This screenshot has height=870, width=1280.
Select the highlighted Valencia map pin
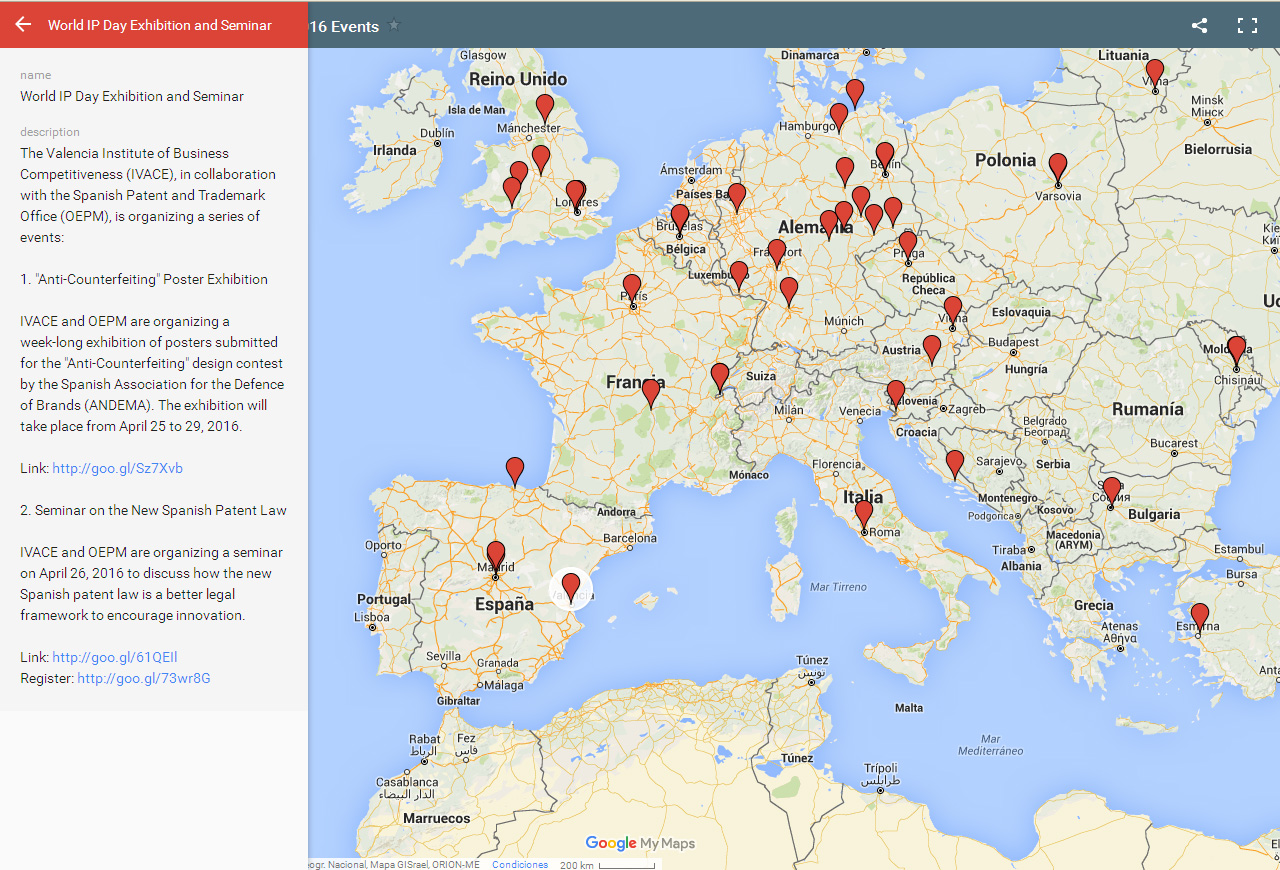571,587
